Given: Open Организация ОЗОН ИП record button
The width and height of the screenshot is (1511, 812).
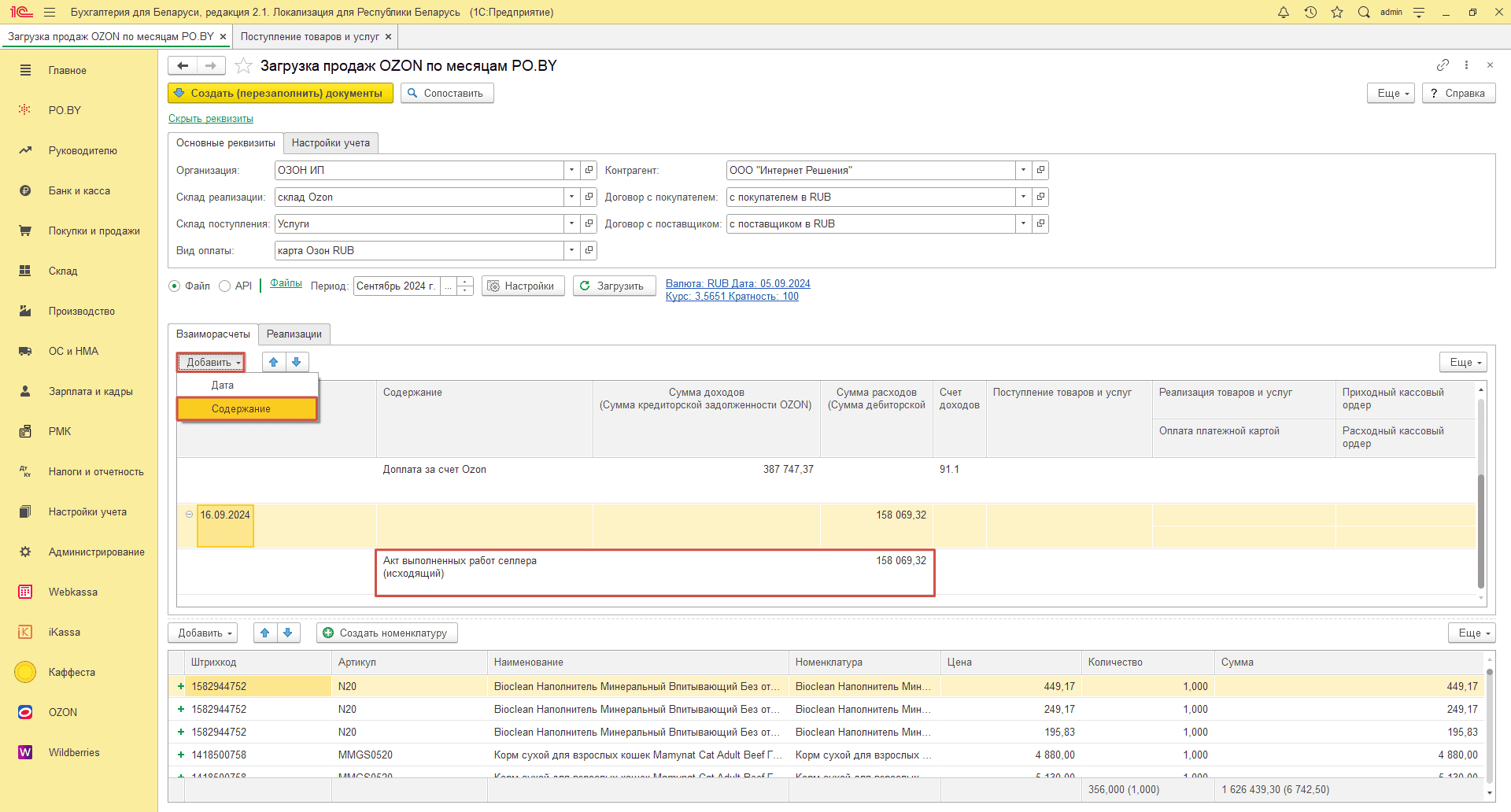Looking at the screenshot, I should point(589,170).
